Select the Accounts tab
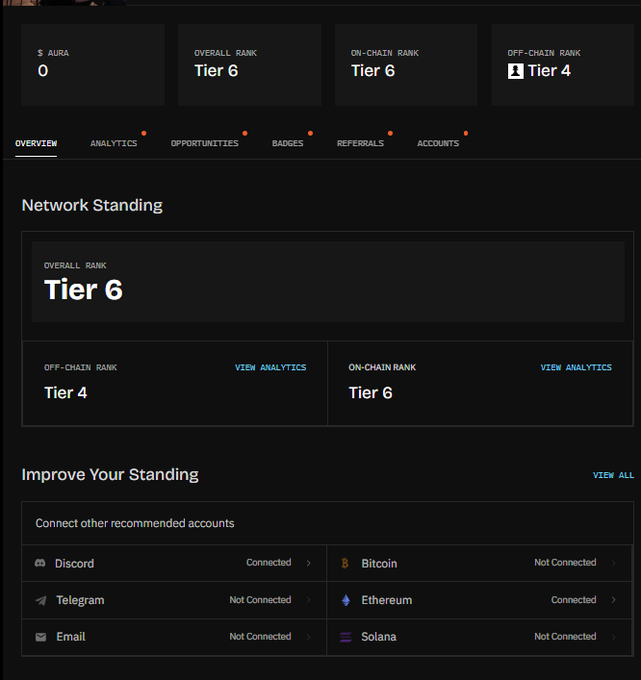The width and height of the screenshot is (641, 680). tap(438, 143)
